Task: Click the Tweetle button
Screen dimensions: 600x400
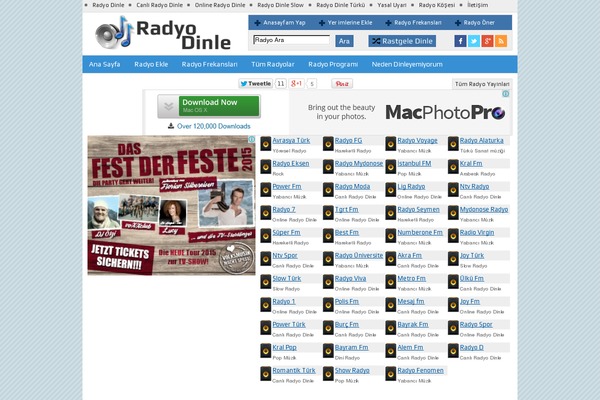Action: 256,83
